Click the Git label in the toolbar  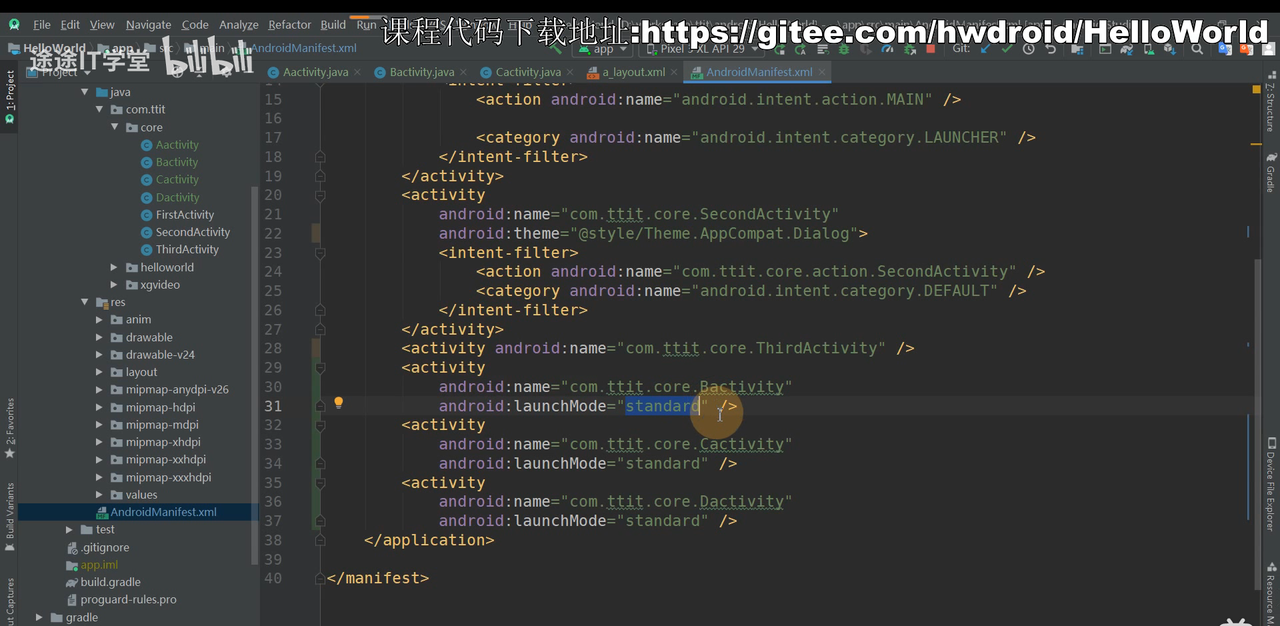point(961,48)
